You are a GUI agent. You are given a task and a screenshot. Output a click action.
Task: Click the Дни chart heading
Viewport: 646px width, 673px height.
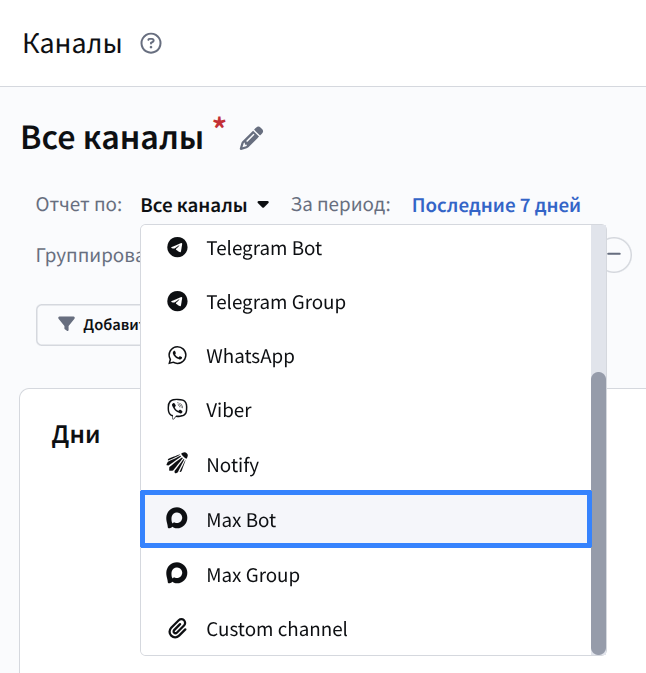pyautogui.click(x=76, y=436)
